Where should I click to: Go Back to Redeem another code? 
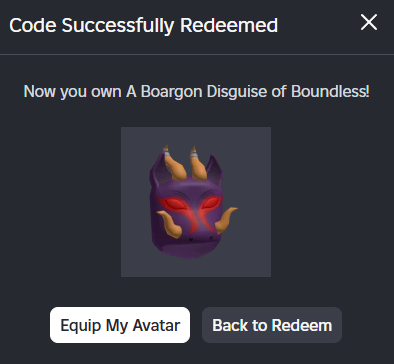pos(272,325)
